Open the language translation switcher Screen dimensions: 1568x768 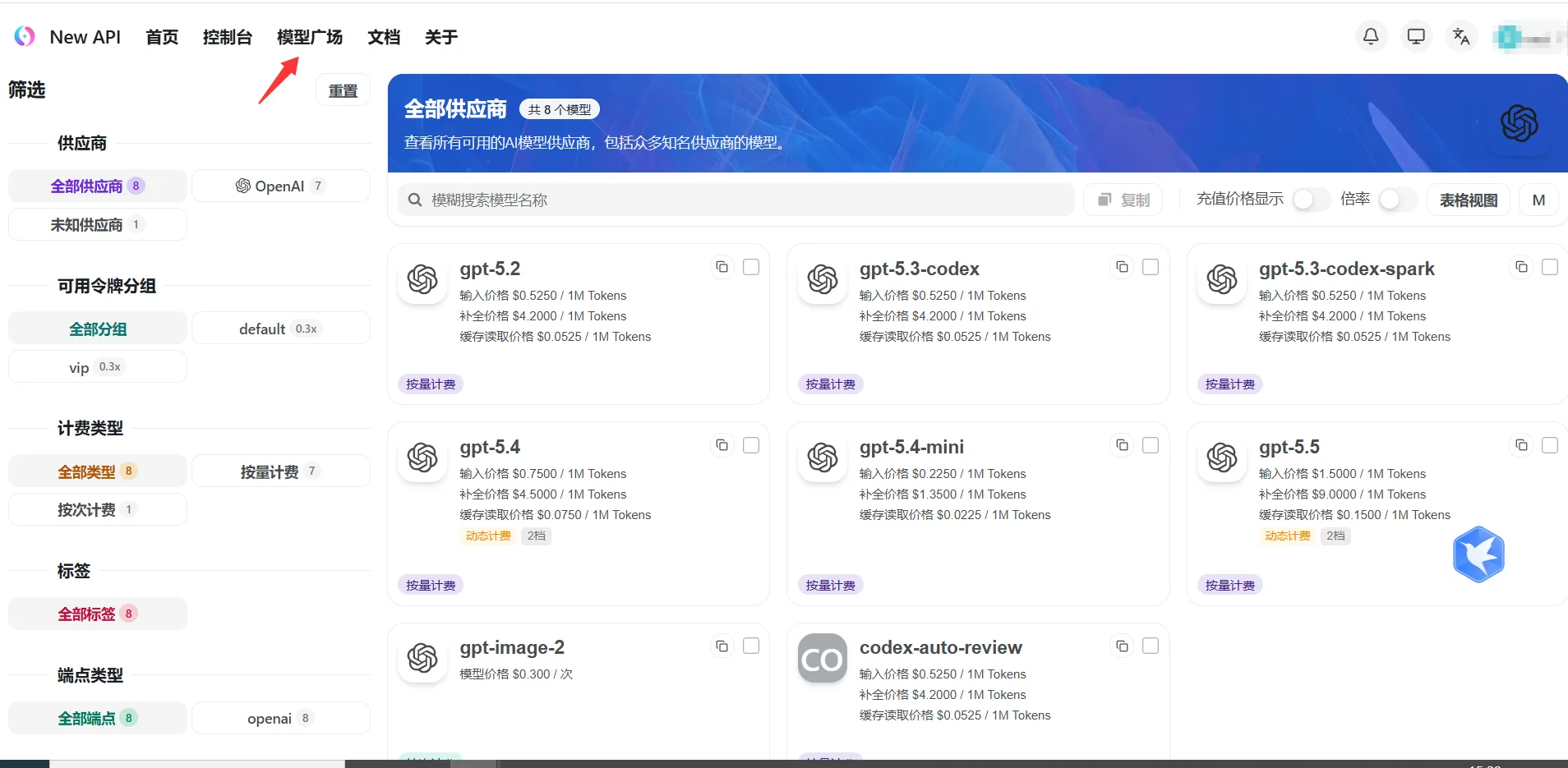(x=1461, y=36)
